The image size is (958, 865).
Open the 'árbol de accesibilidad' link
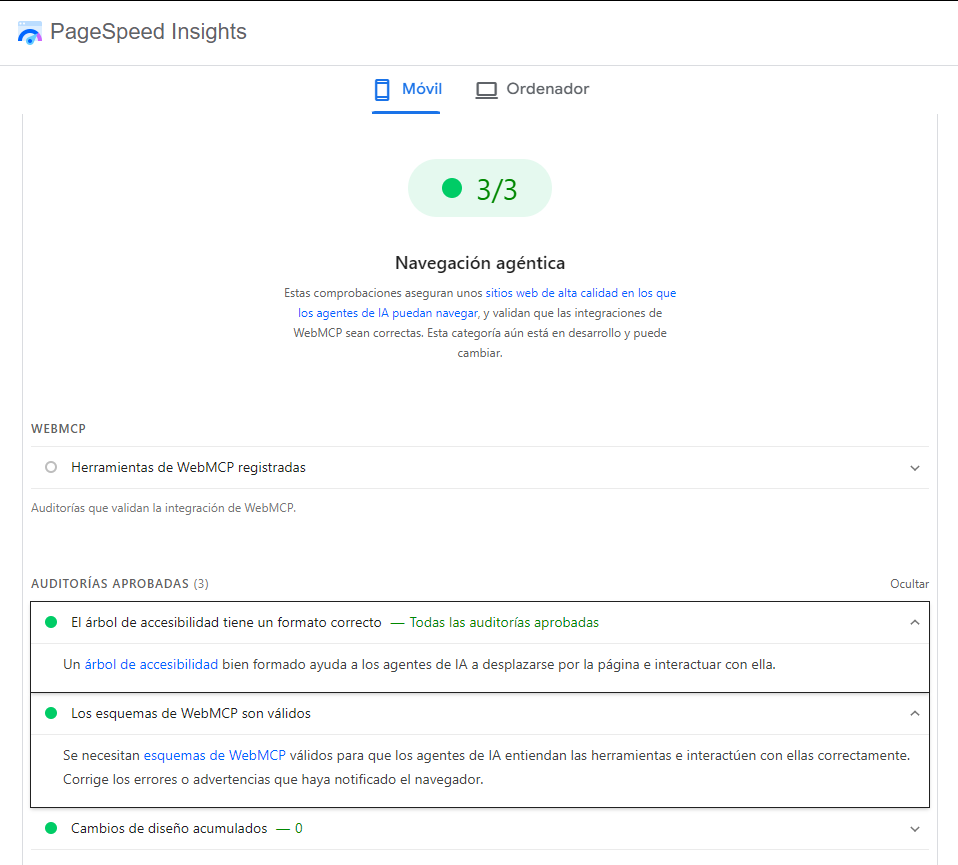pyautogui.click(x=151, y=665)
